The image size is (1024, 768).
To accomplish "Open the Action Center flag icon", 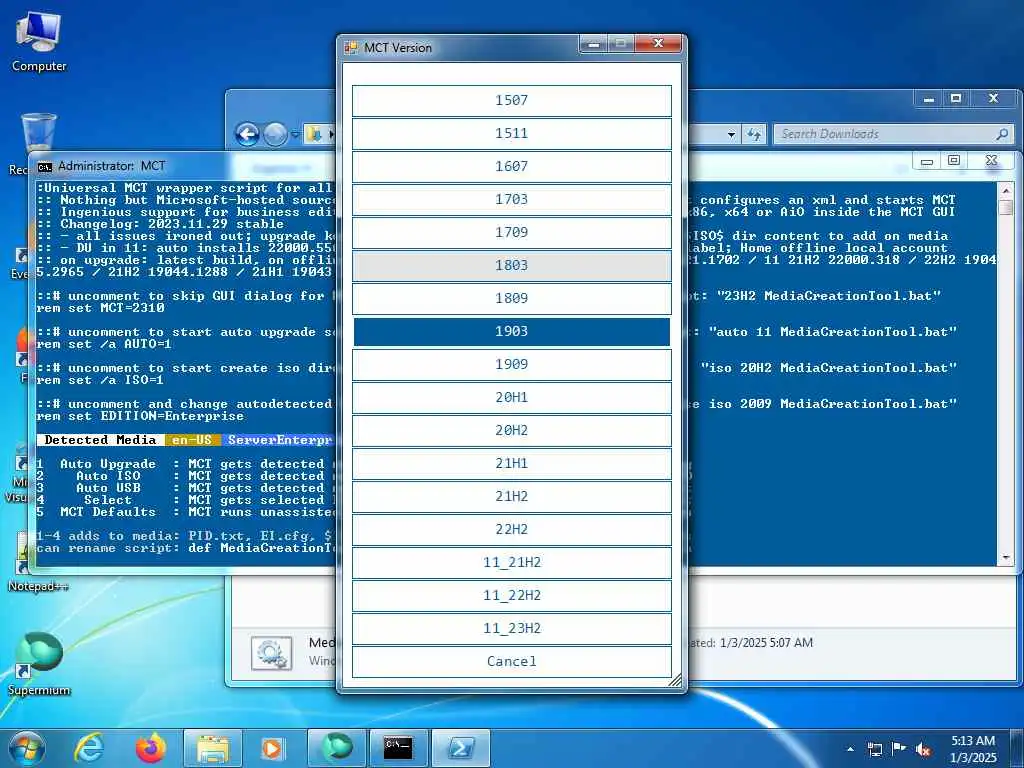I will pos(899,749).
